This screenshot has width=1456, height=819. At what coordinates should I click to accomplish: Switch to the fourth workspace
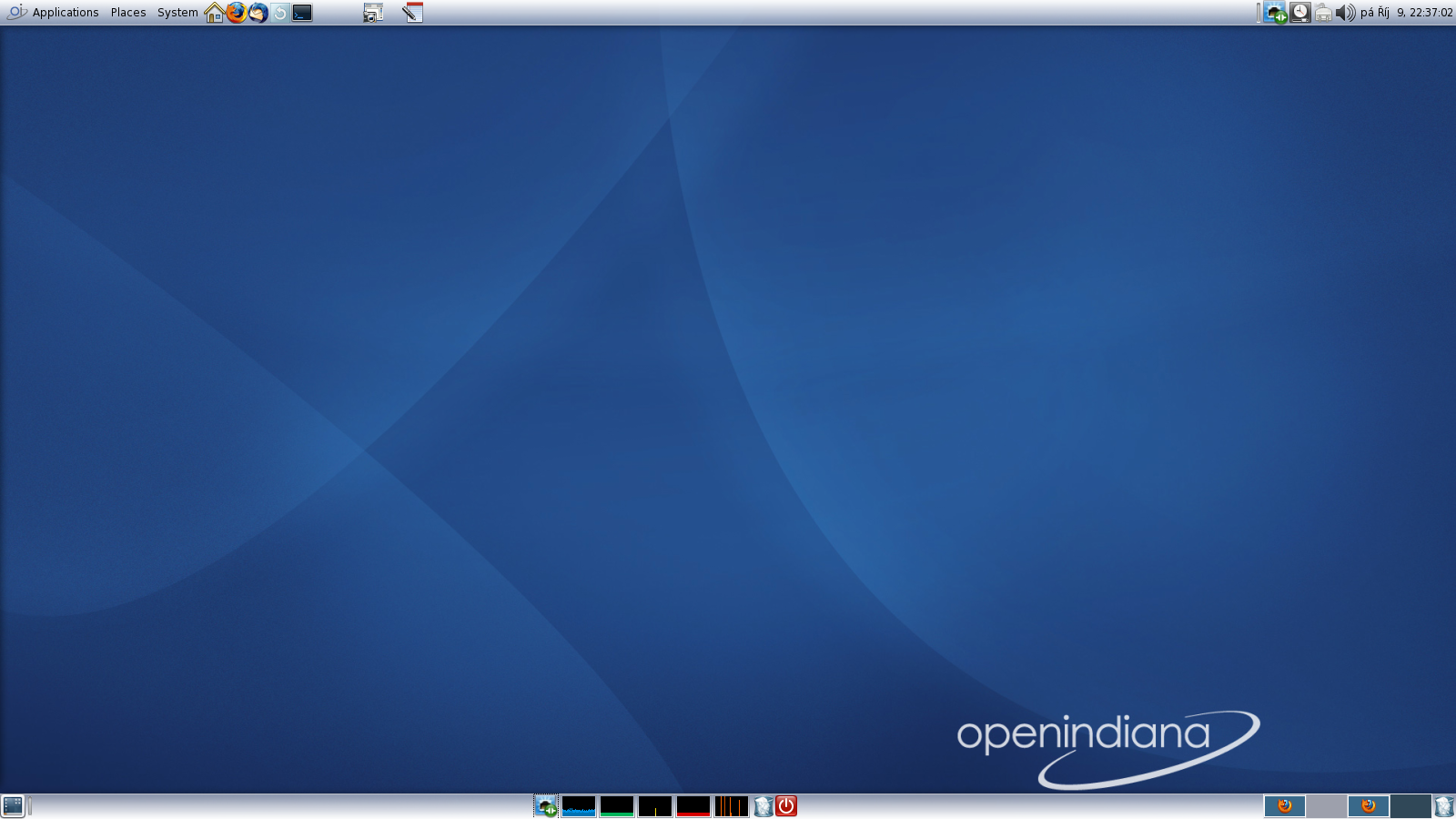click(1410, 806)
